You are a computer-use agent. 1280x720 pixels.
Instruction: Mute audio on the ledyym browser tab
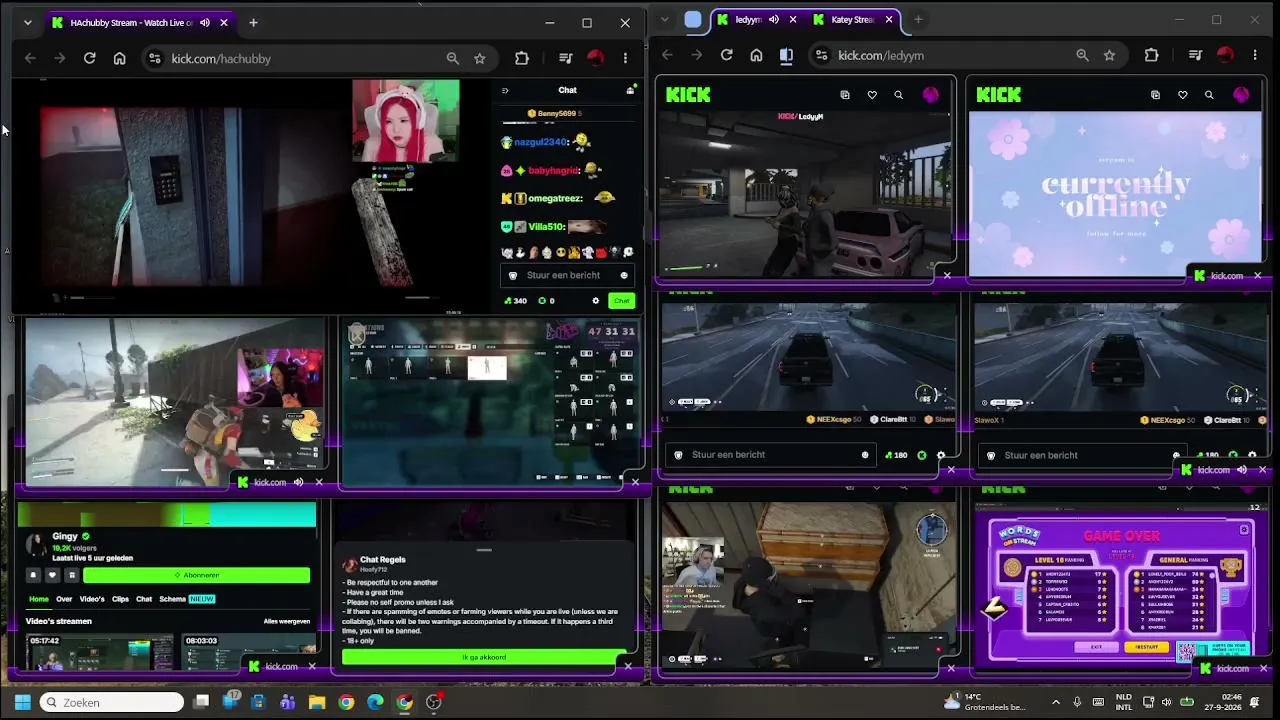pyautogui.click(x=773, y=19)
